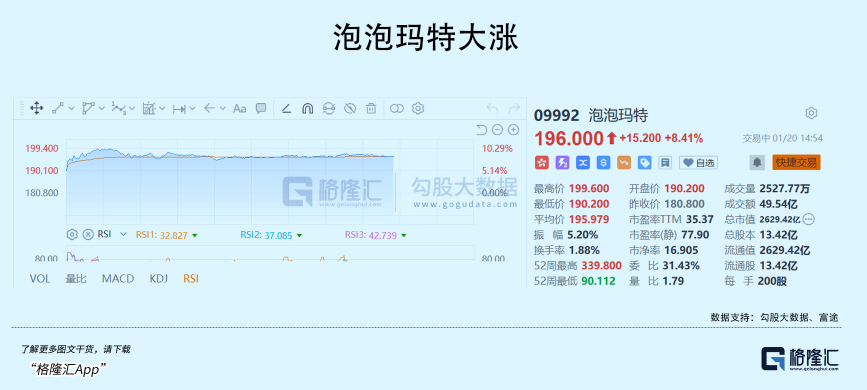Viewport: 867px width, 390px height.
Task: Hide all drawings with crossed-eye icon
Action: pos(350,108)
